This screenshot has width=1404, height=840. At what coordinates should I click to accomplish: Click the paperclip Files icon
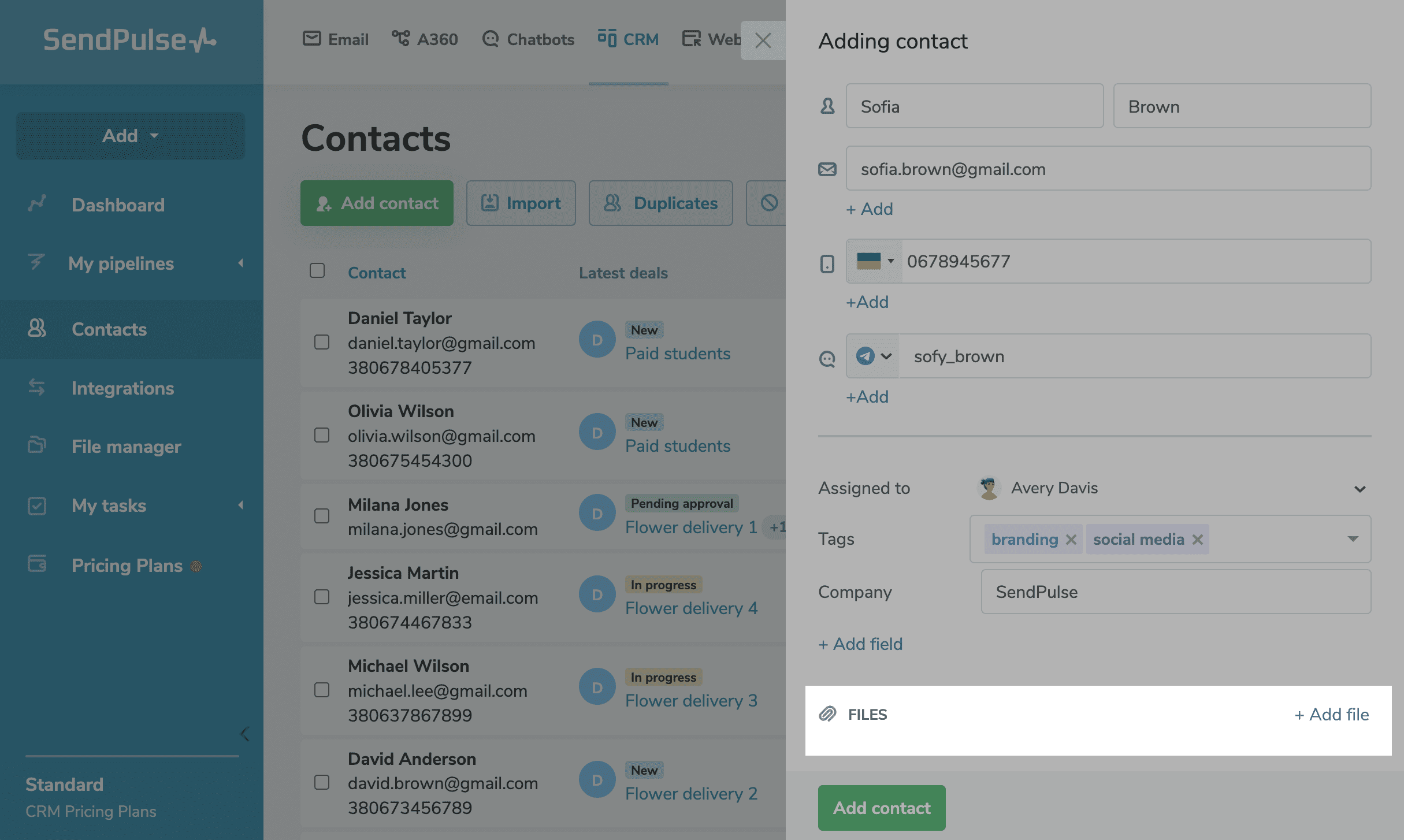(827, 714)
